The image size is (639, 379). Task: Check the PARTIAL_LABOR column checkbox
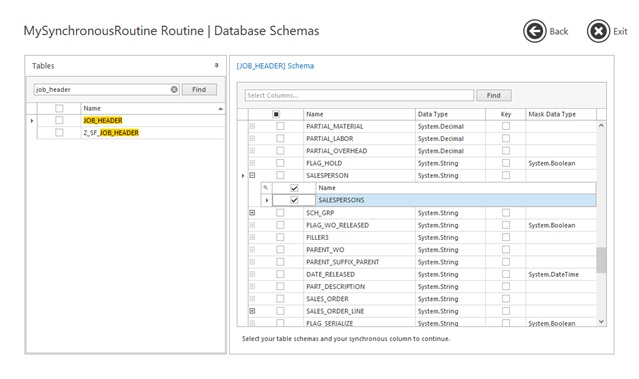(280, 139)
